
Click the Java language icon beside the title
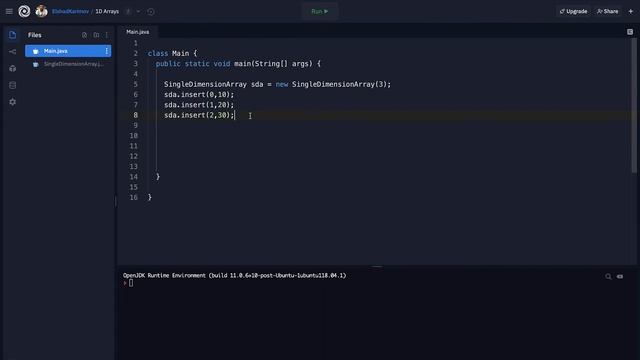(128, 11)
